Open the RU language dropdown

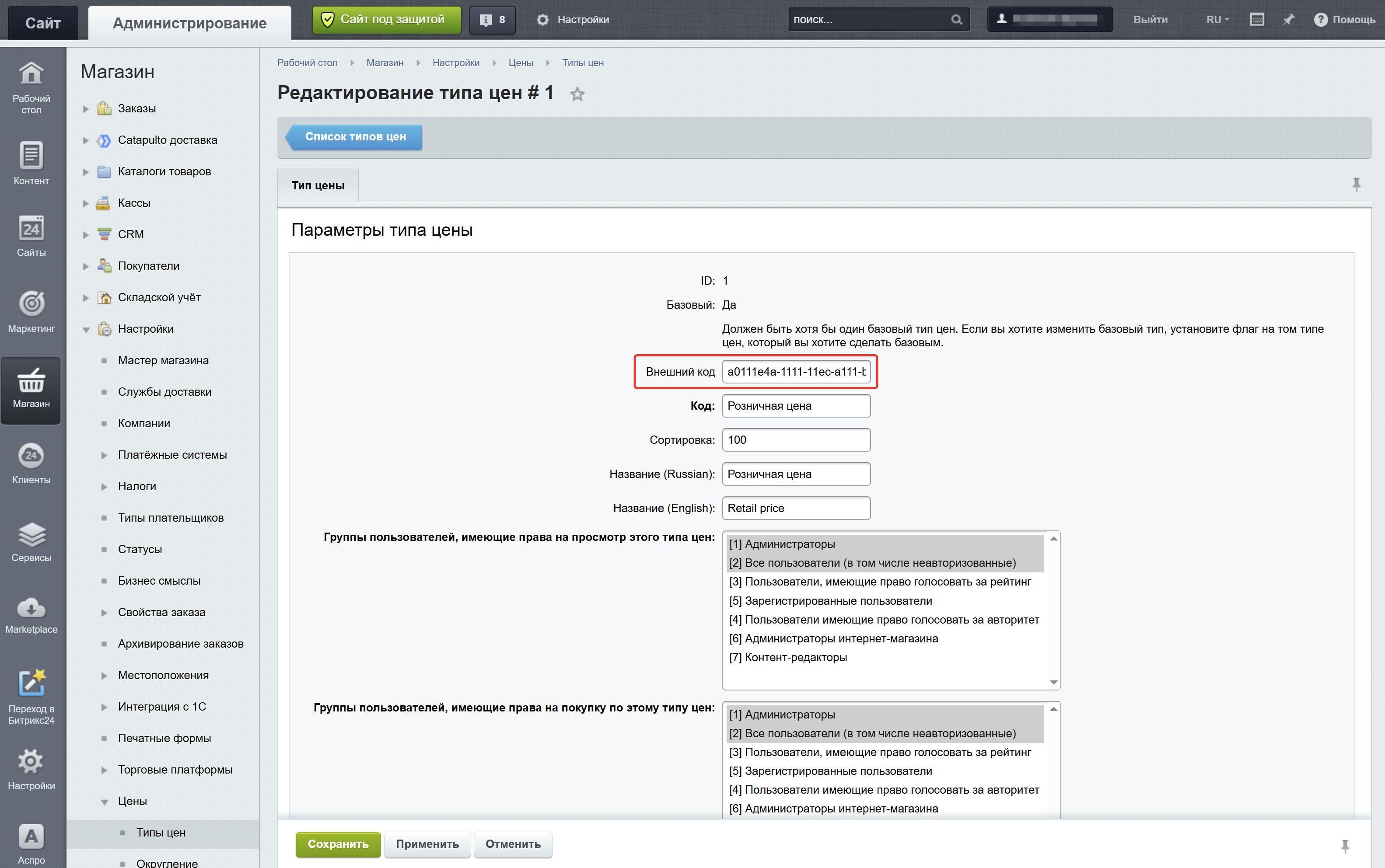[x=1217, y=20]
